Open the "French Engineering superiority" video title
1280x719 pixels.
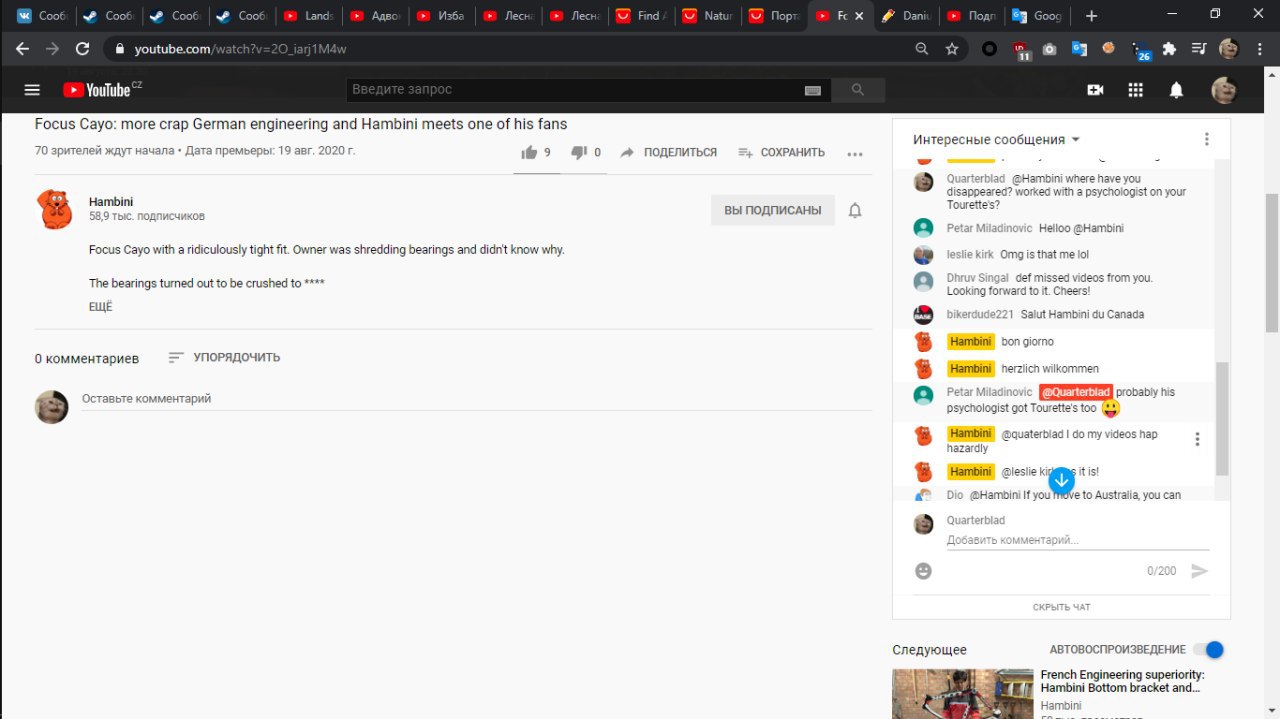tap(1122, 681)
